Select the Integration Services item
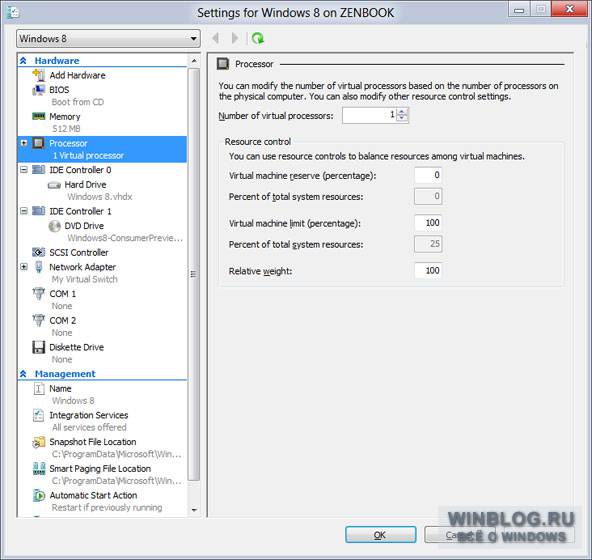 tap(89, 415)
